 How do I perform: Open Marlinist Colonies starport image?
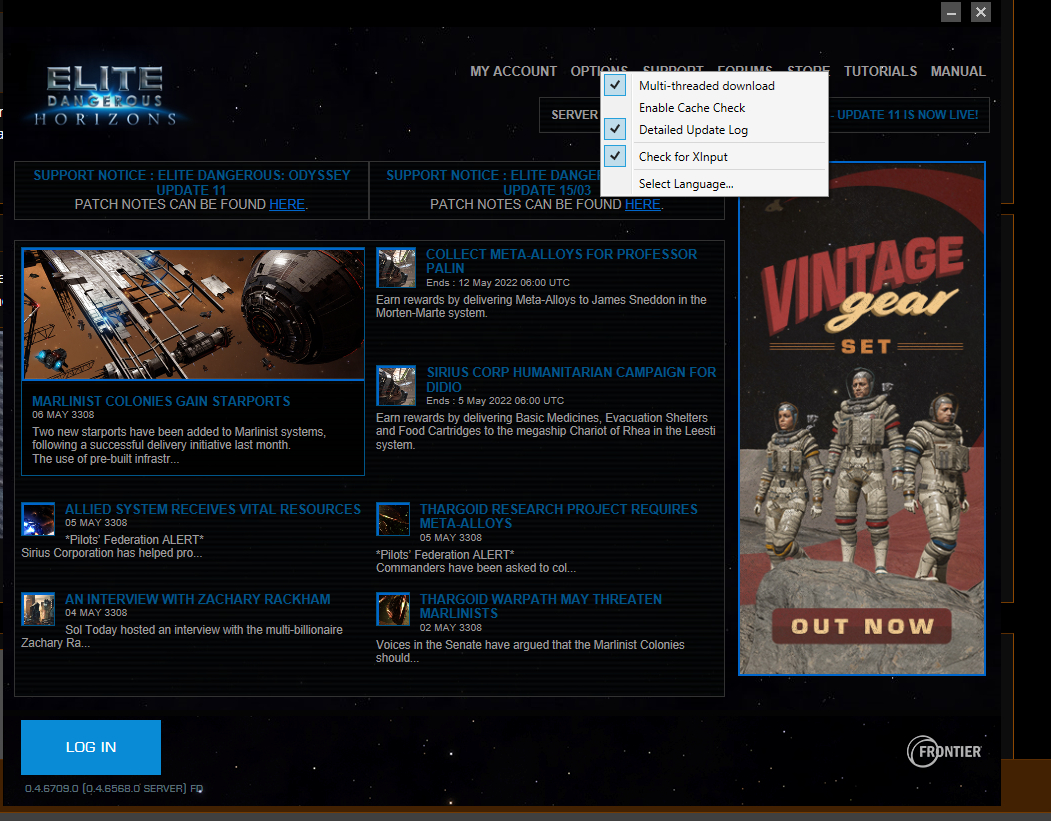pyautogui.click(x=193, y=314)
